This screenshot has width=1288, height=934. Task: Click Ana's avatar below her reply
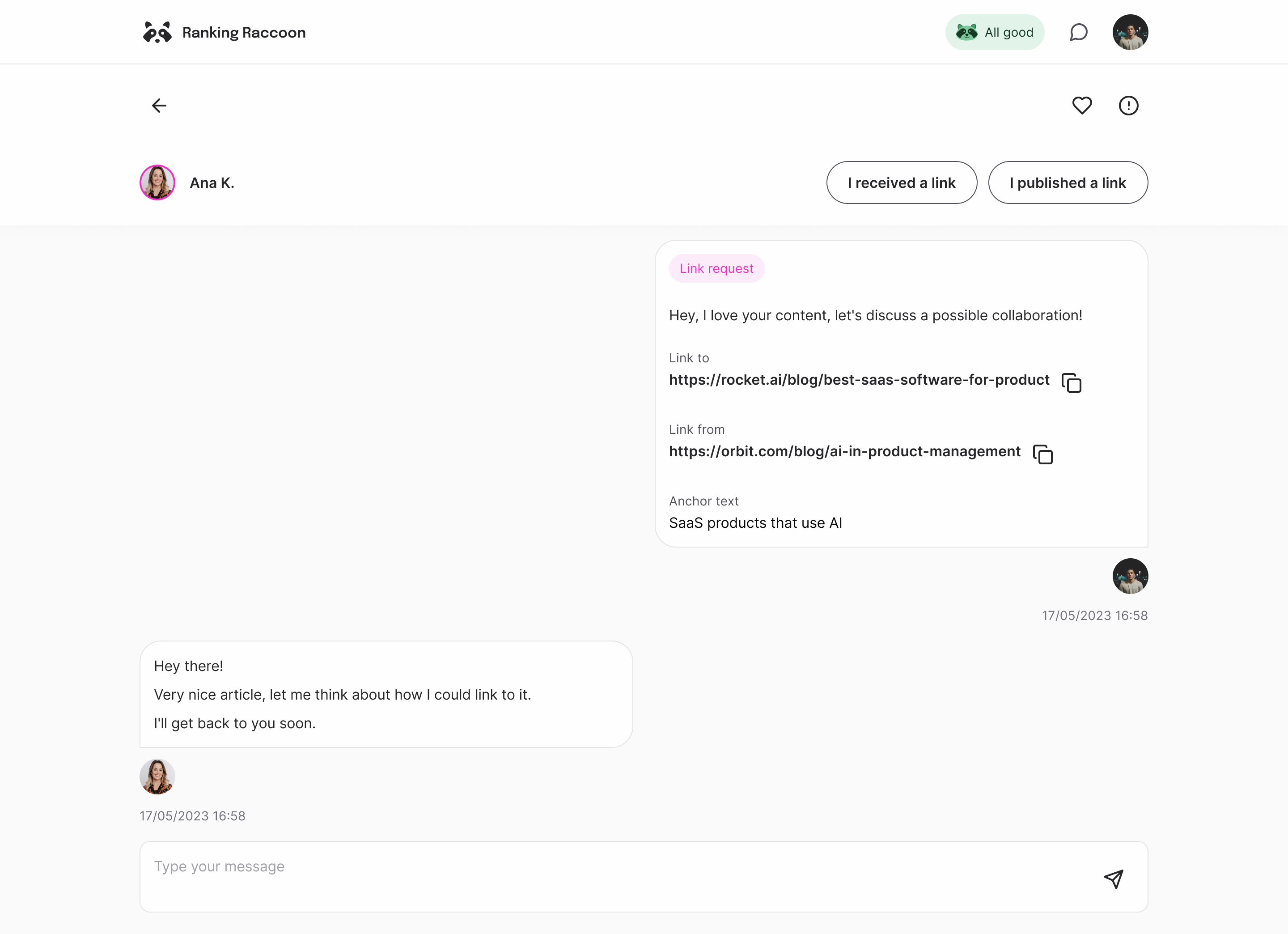click(x=157, y=776)
